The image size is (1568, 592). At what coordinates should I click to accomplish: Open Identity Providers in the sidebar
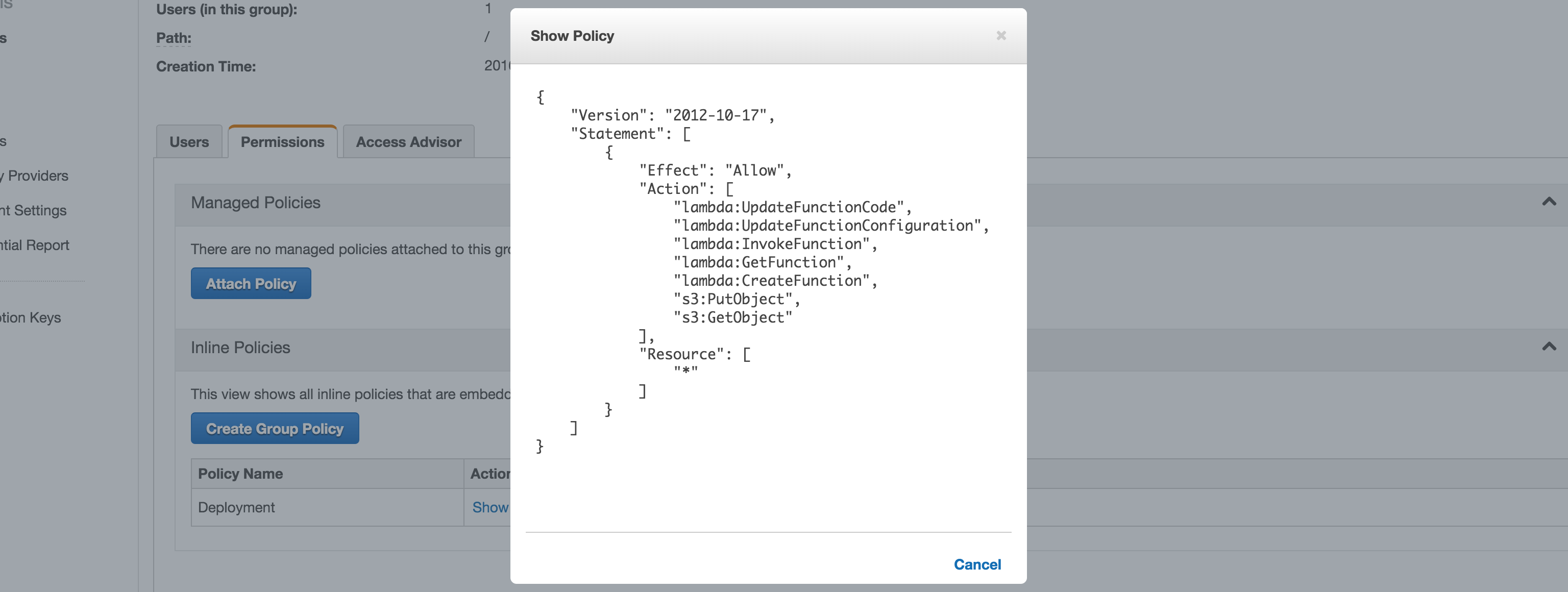click(x=37, y=176)
